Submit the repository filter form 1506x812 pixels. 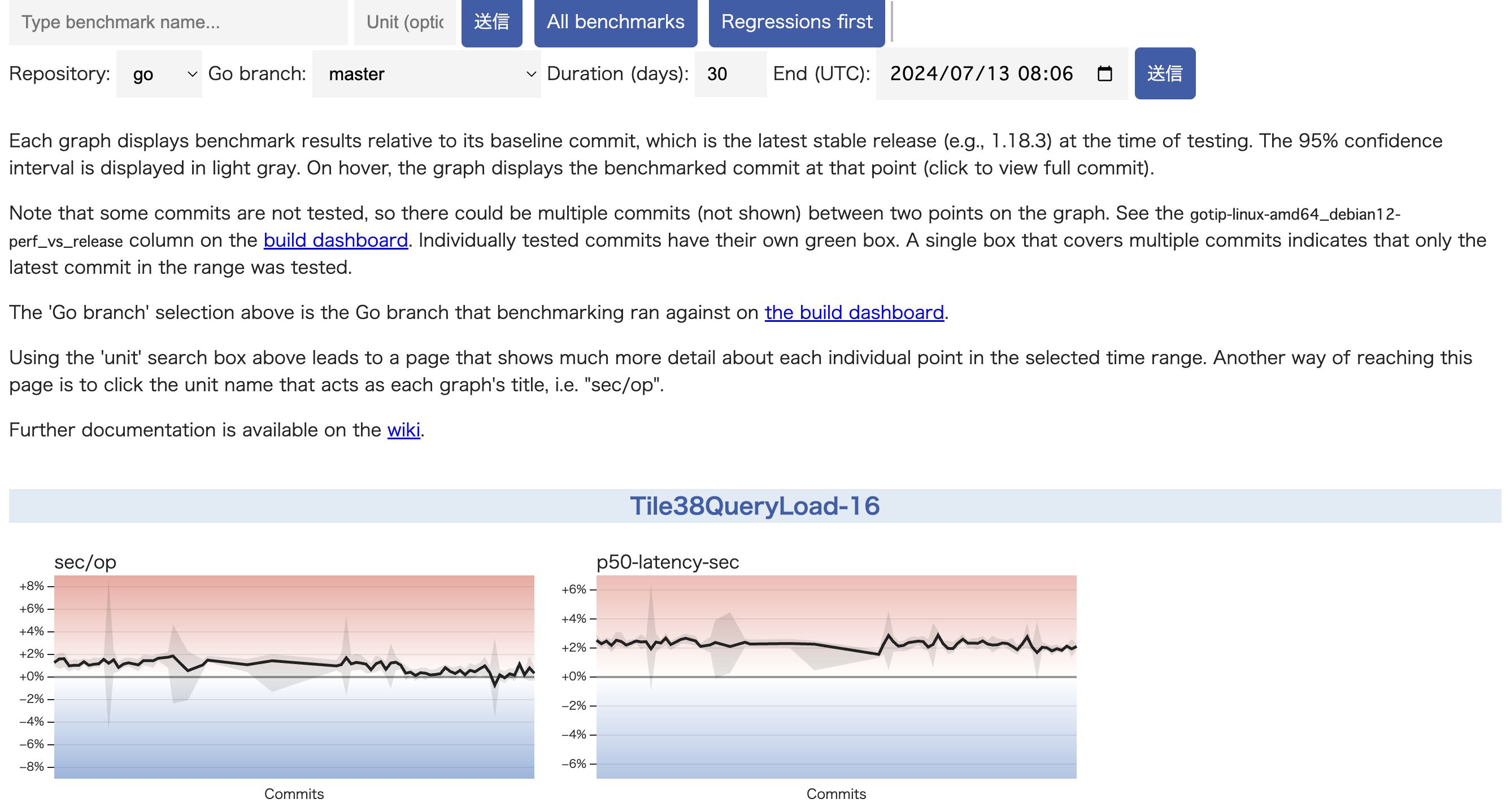1164,73
